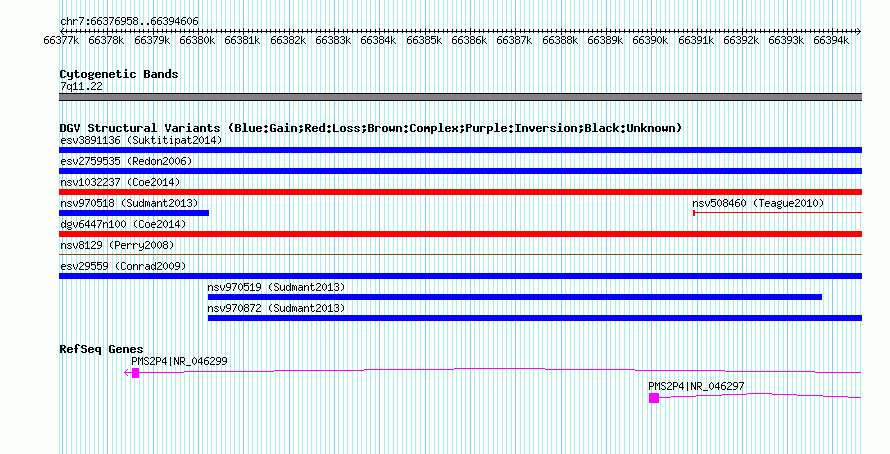Click the nsv970519 (Sudmant2013) blue bar
Image resolution: width=890 pixels, height=454 pixels.
click(515, 297)
